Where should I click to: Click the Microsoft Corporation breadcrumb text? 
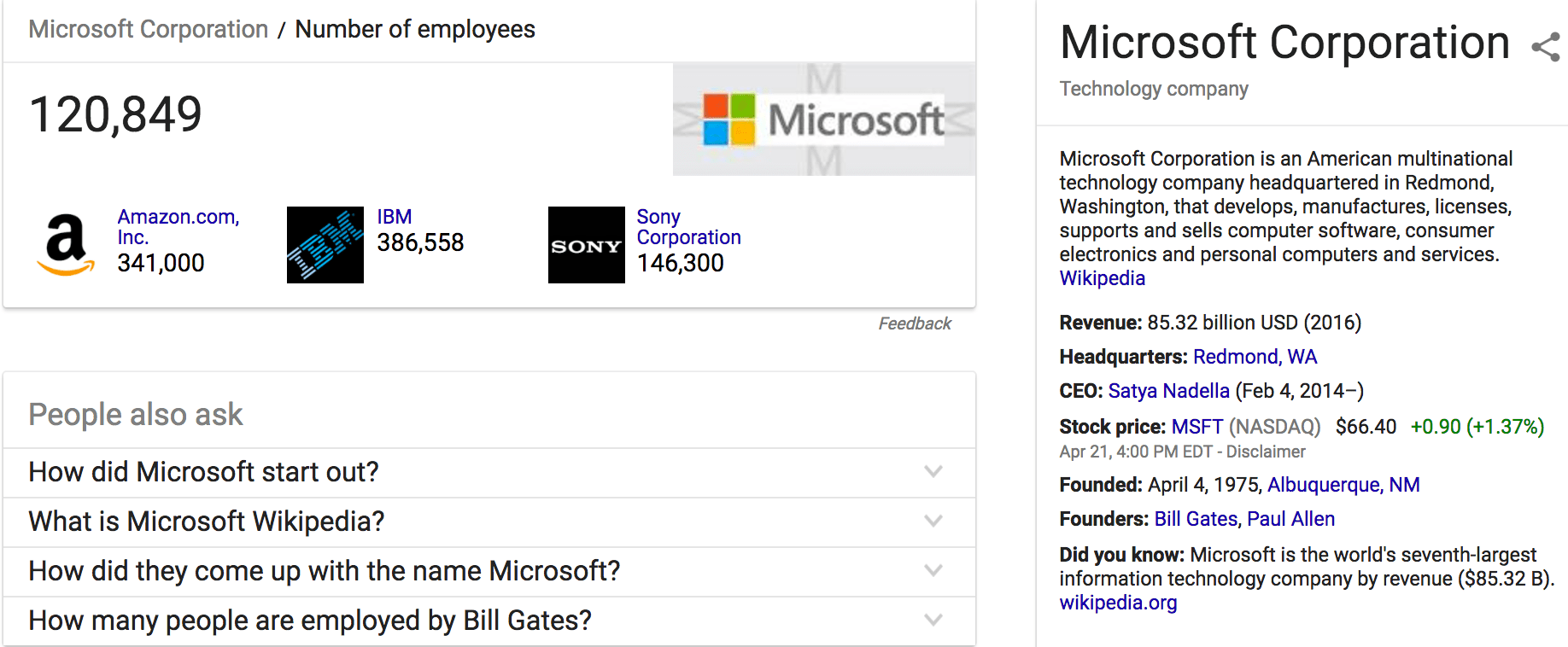coord(149,29)
